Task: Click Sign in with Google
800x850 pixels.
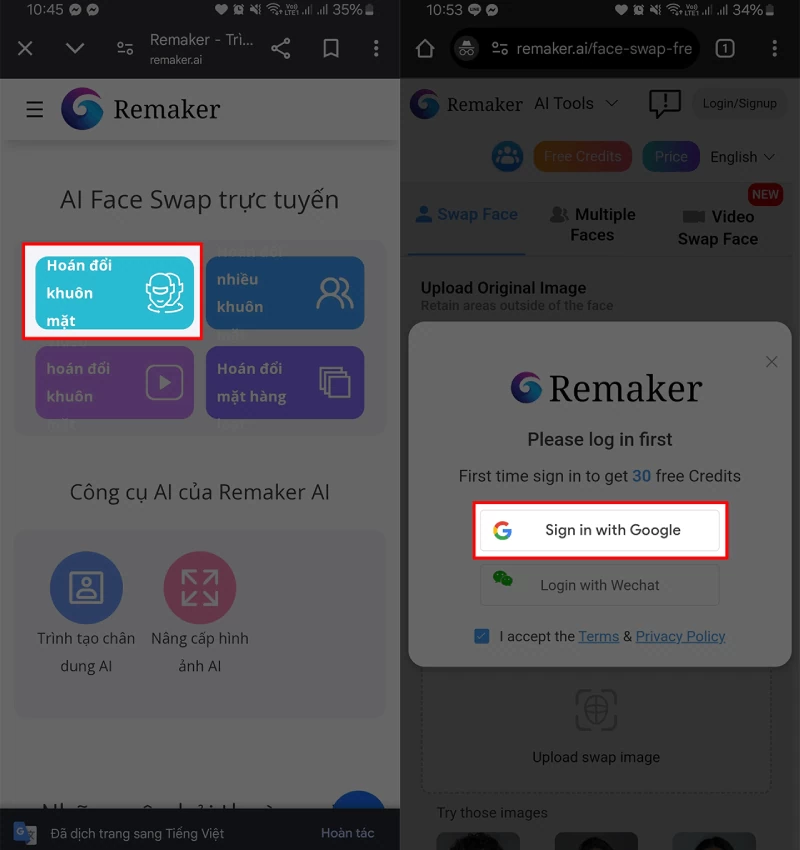Action: click(x=600, y=530)
